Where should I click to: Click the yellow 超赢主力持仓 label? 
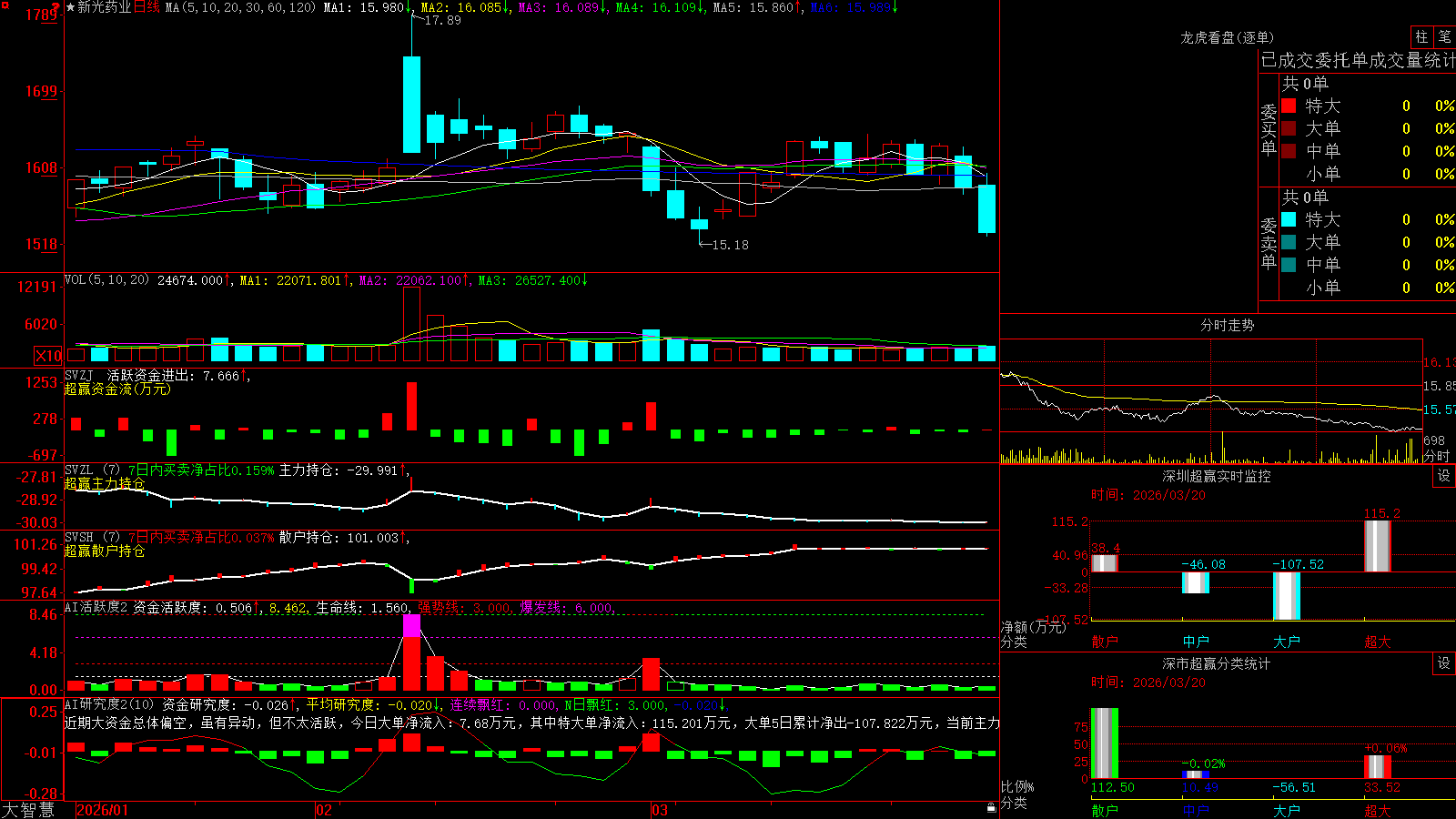click(x=105, y=483)
